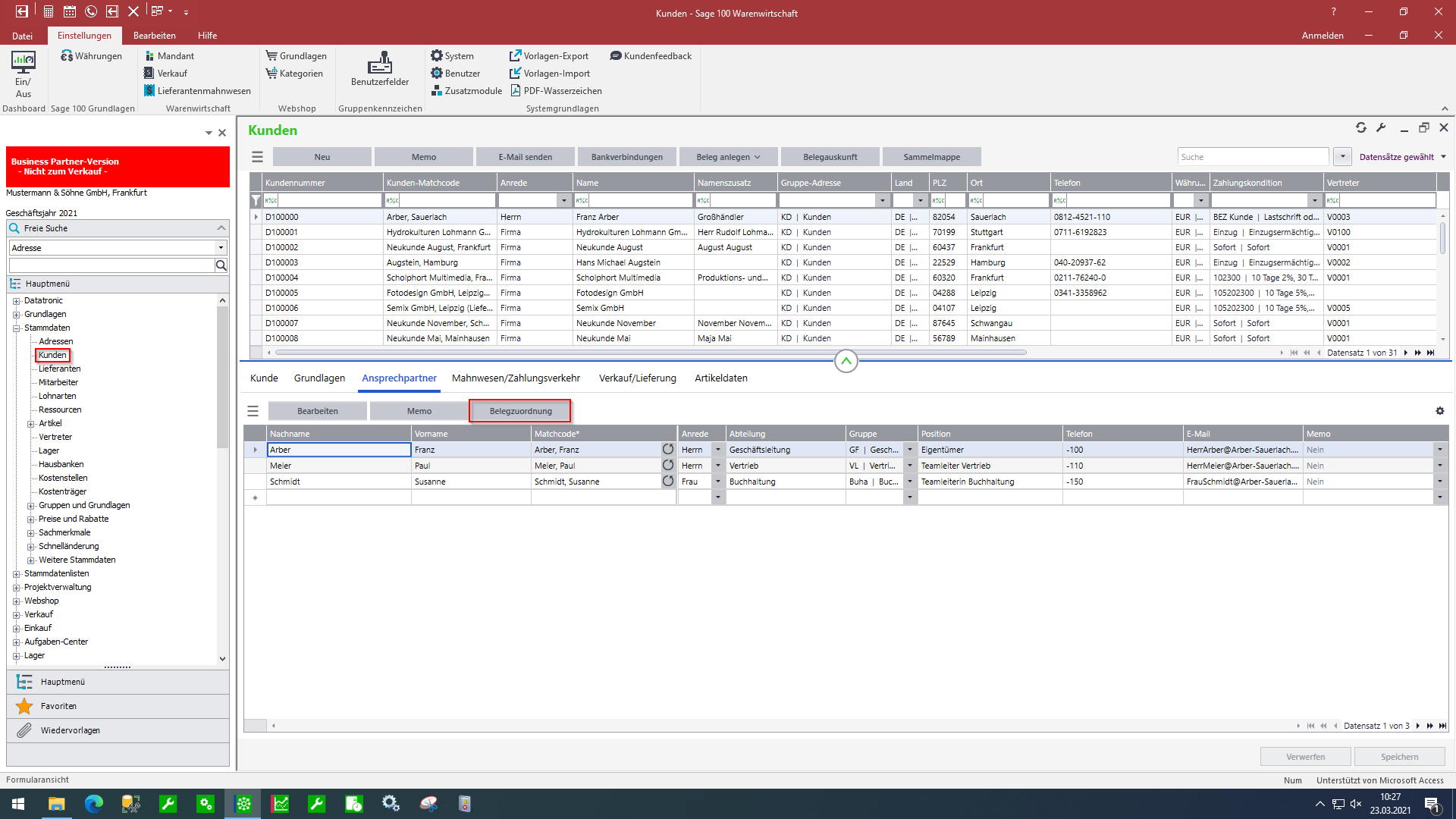This screenshot has height=819, width=1456.
Task: Open the Adresse search type dropdown
Action: pyautogui.click(x=221, y=248)
